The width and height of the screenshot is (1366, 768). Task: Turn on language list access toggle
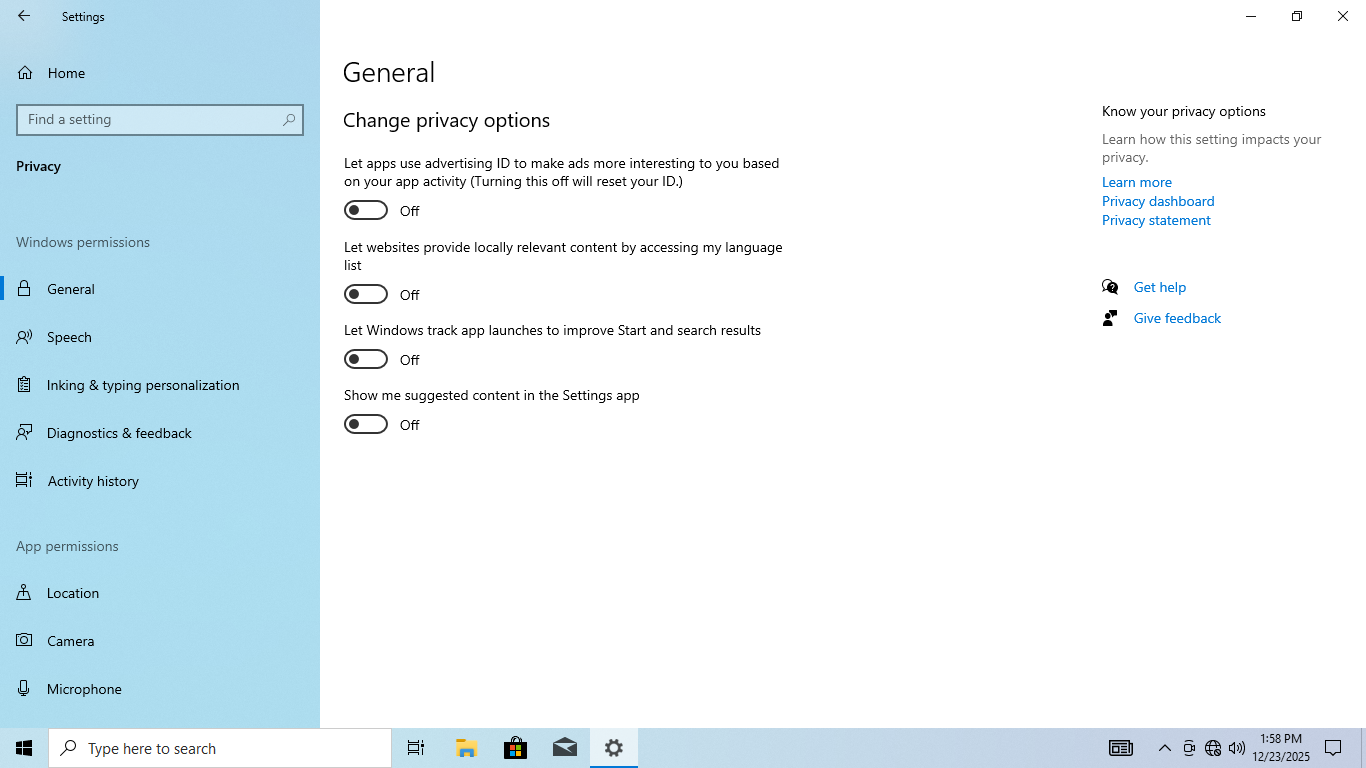(x=366, y=294)
